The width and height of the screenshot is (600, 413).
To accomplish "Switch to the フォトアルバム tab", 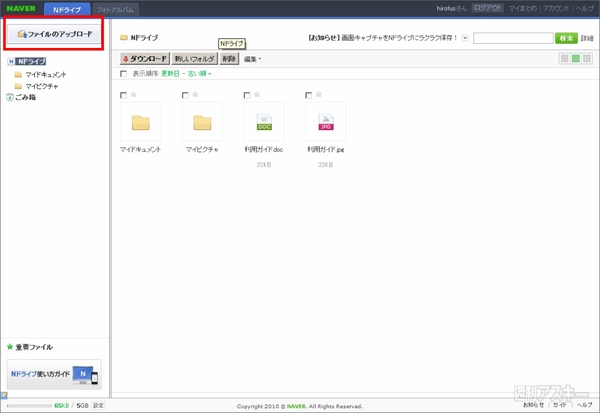I will coord(115,10).
